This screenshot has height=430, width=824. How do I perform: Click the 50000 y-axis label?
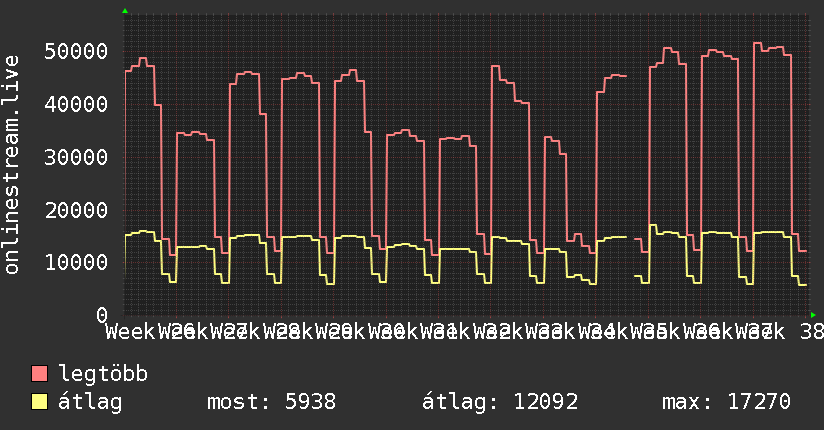(76, 52)
